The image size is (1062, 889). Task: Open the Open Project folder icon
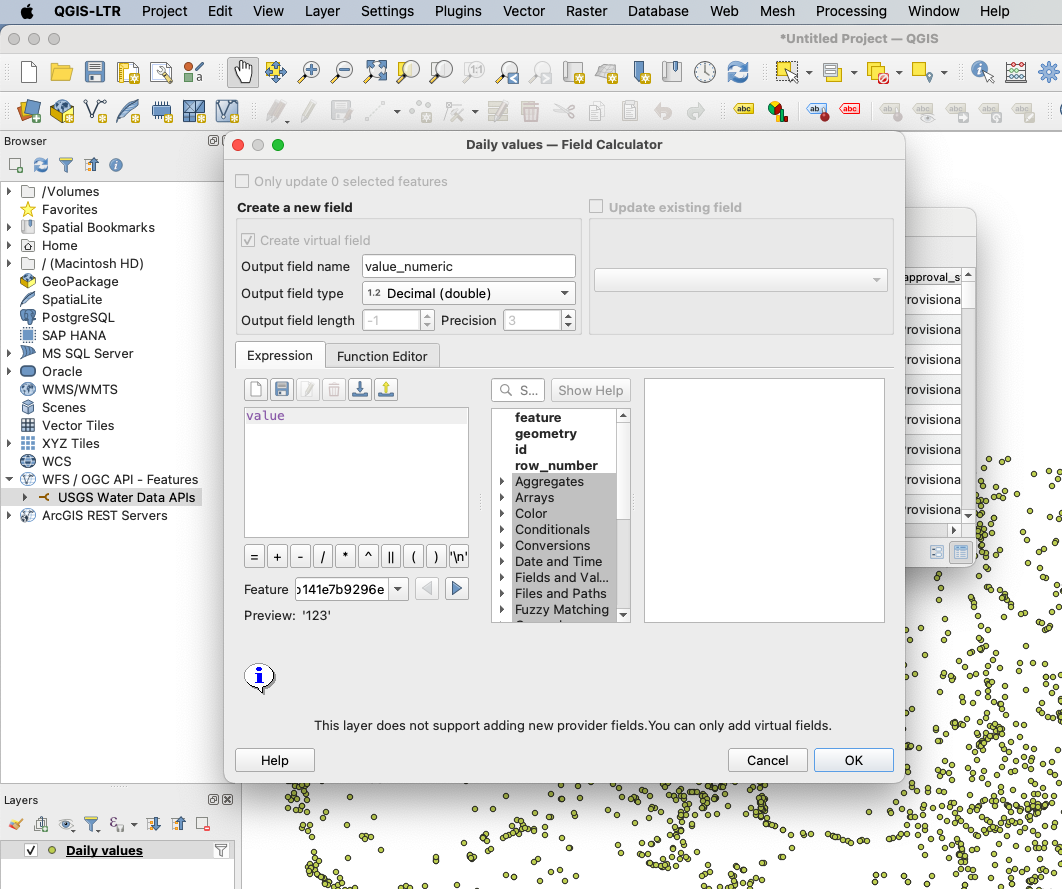click(62, 72)
